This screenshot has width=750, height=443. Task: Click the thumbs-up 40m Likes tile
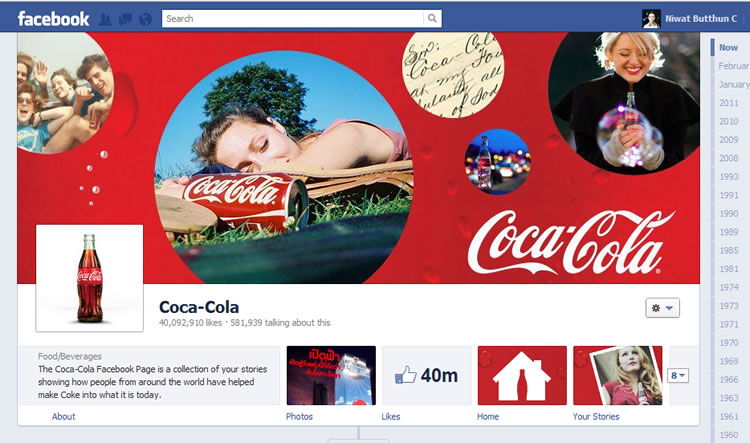tap(427, 375)
